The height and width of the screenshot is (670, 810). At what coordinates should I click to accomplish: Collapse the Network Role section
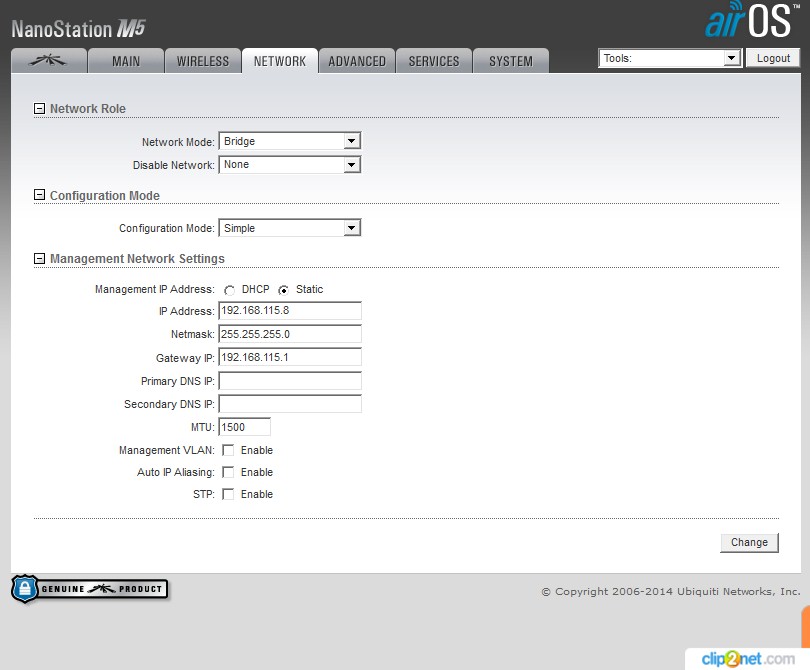(x=39, y=108)
